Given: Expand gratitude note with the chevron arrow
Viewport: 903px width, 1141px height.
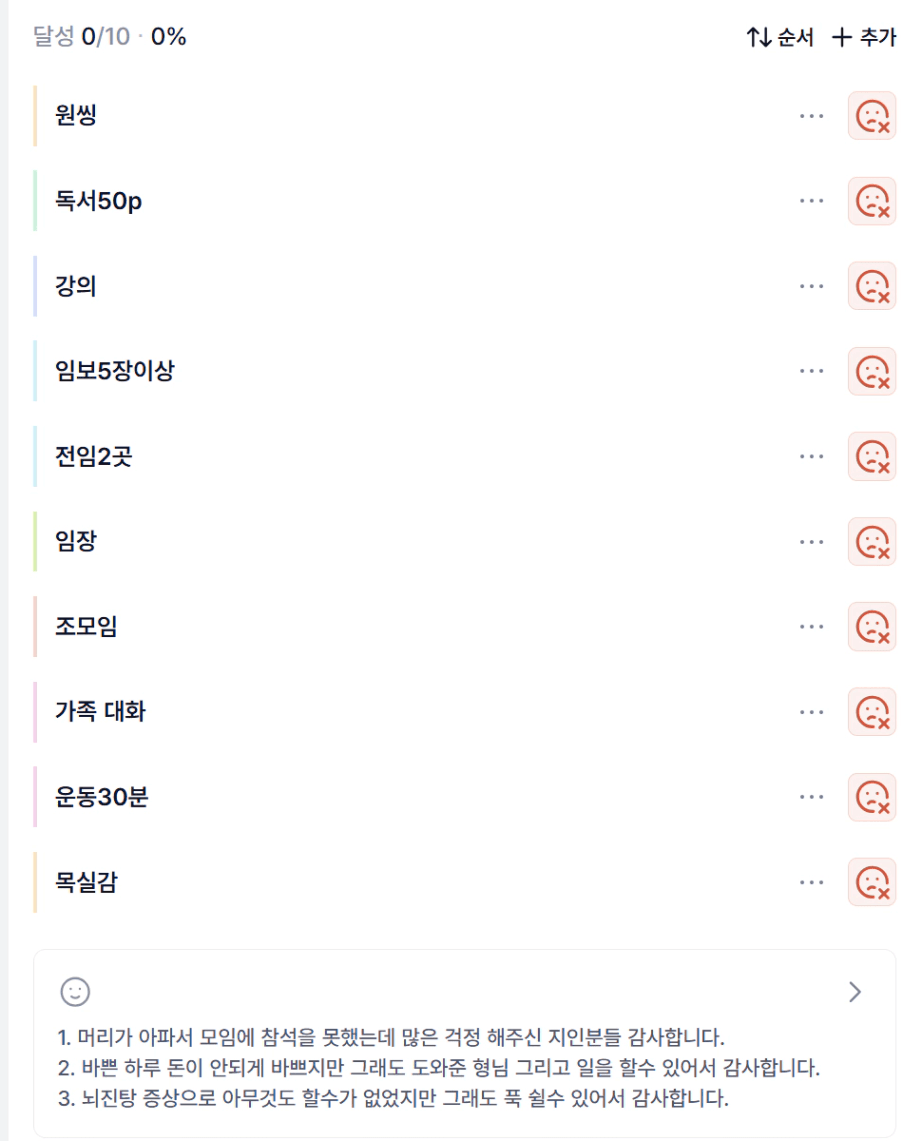Looking at the screenshot, I should click(x=854, y=991).
